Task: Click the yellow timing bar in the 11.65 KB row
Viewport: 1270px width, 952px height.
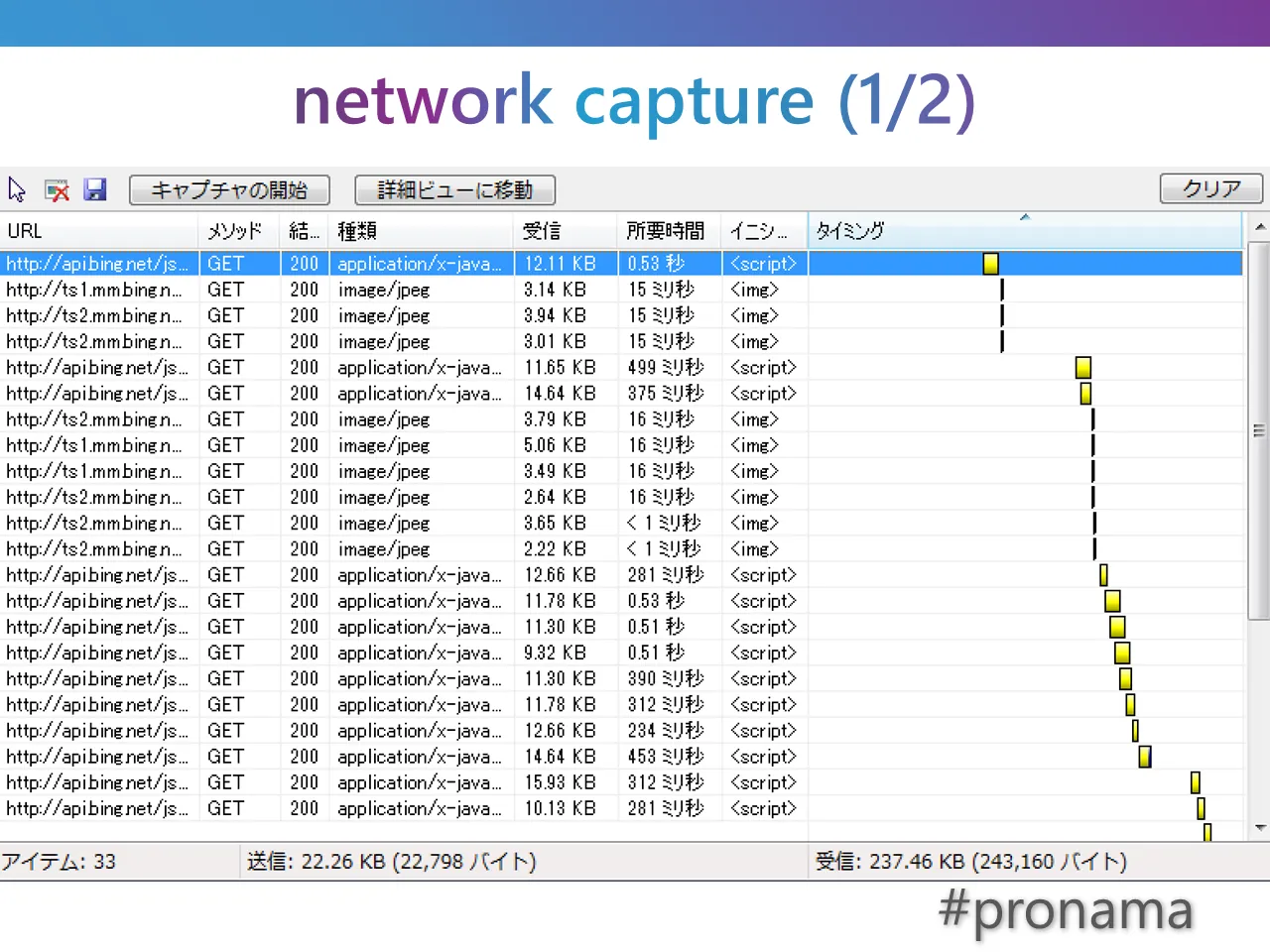Action: click(1083, 368)
